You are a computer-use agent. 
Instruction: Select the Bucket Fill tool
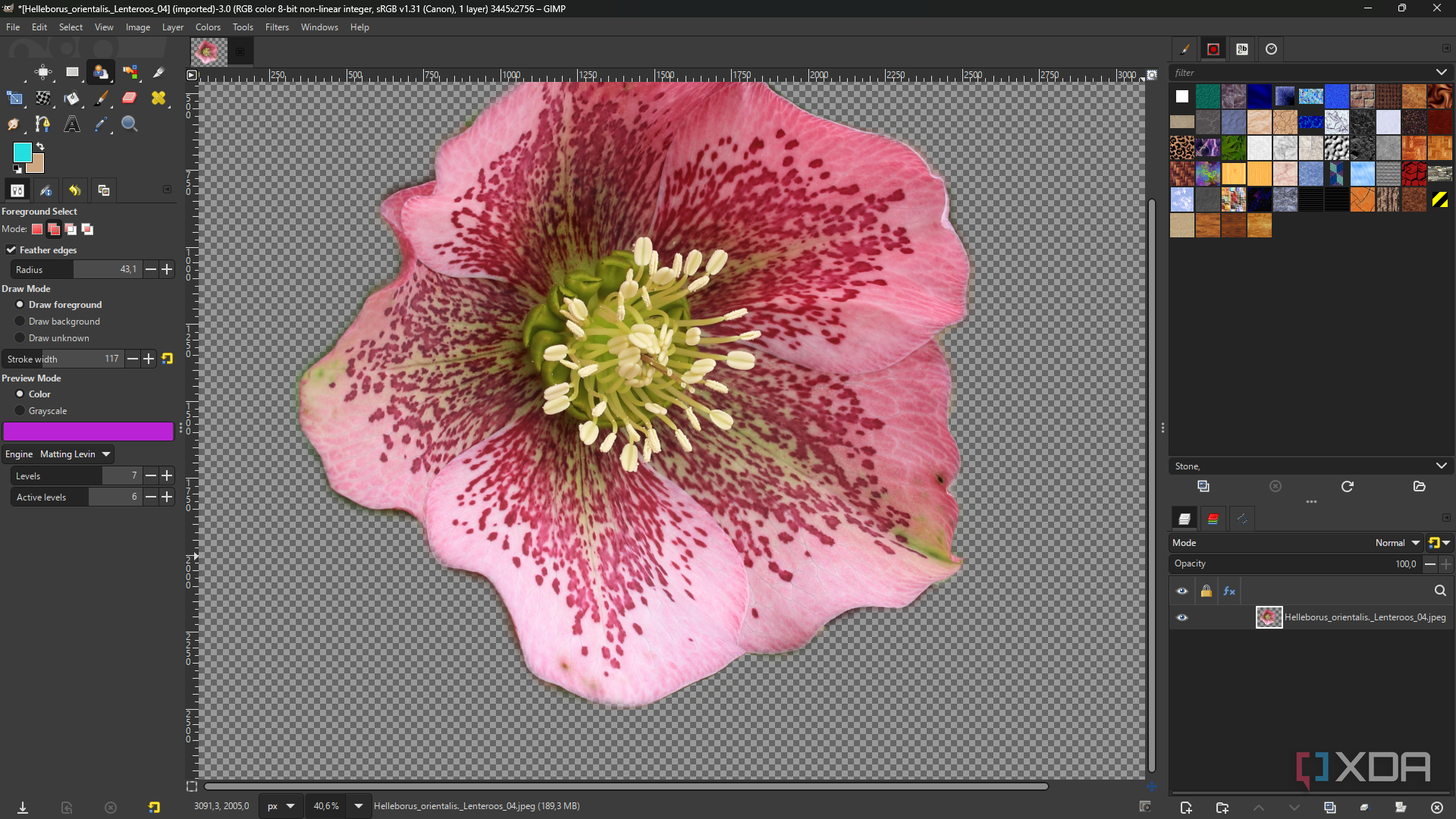click(72, 99)
